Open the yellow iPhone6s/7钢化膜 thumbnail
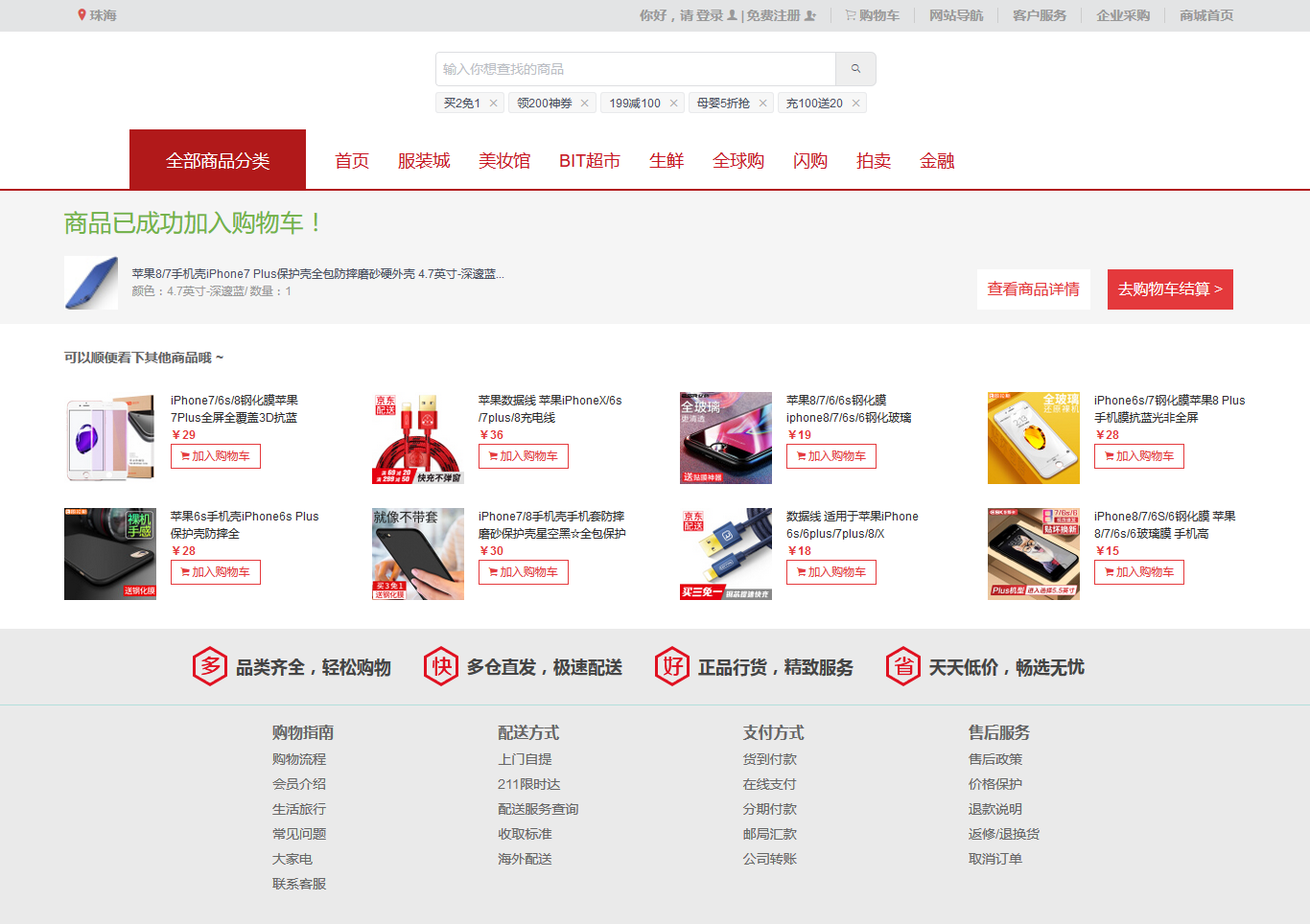 point(1034,438)
